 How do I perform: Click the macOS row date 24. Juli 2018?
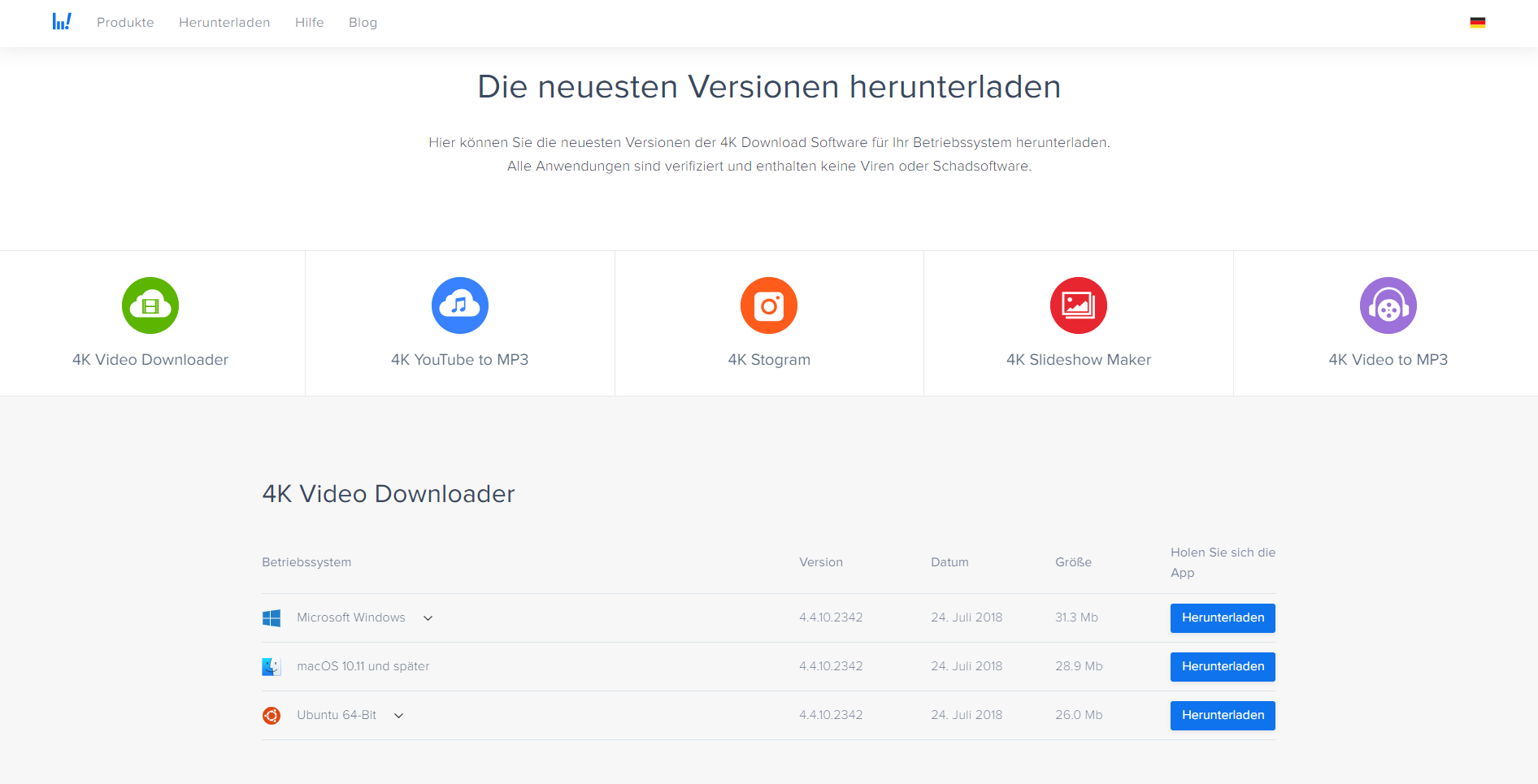tap(967, 666)
